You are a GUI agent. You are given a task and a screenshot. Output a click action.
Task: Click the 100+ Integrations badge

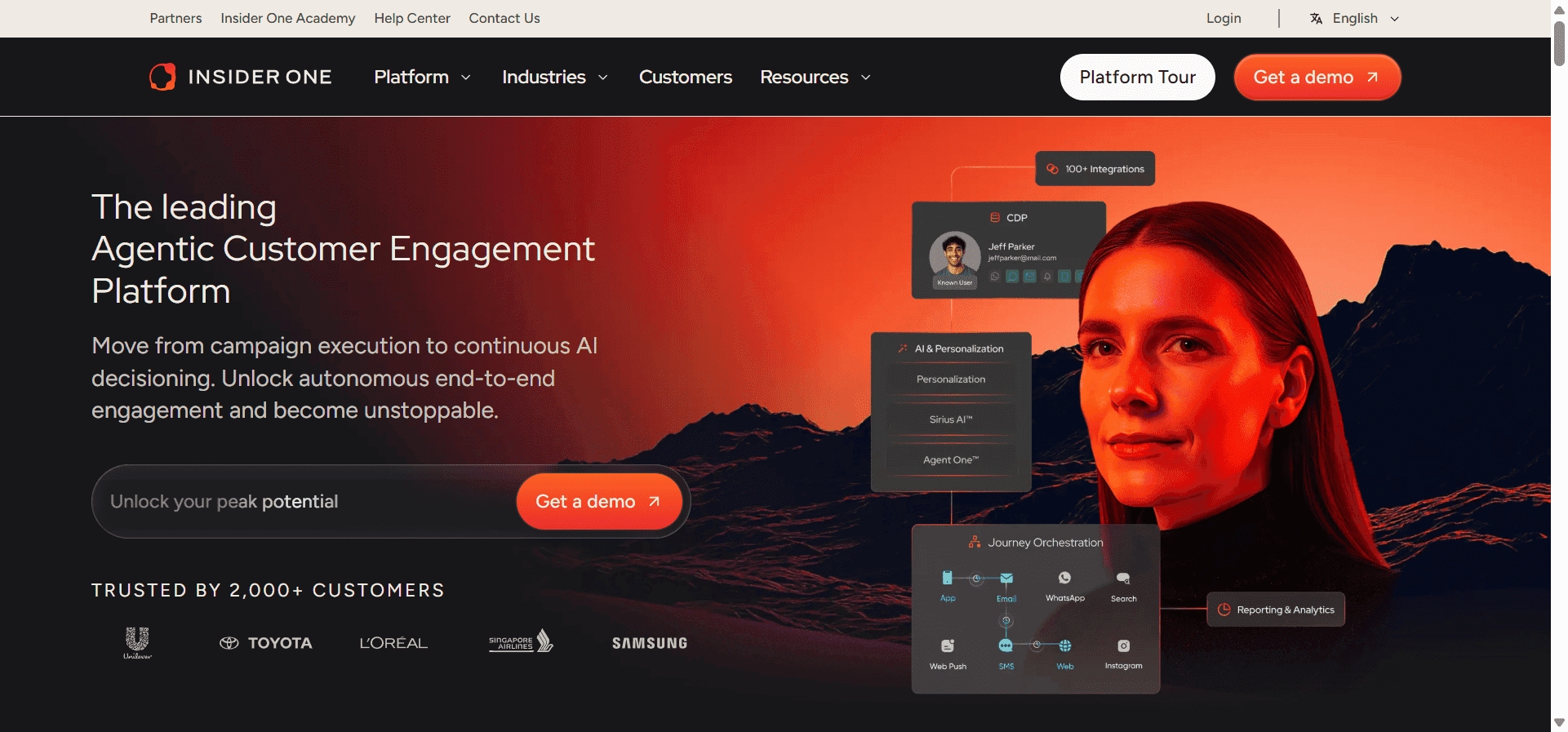[x=1095, y=169]
